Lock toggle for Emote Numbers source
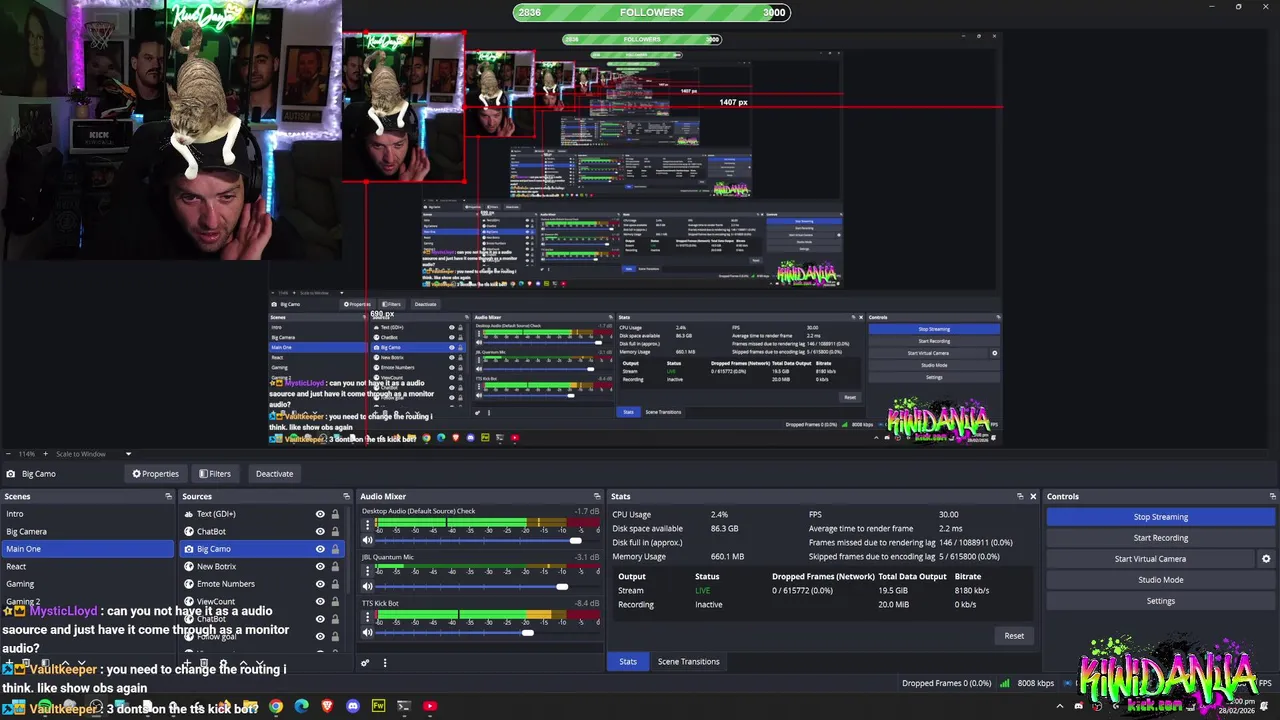Screen dimensions: 1280x720 (335, 584)
